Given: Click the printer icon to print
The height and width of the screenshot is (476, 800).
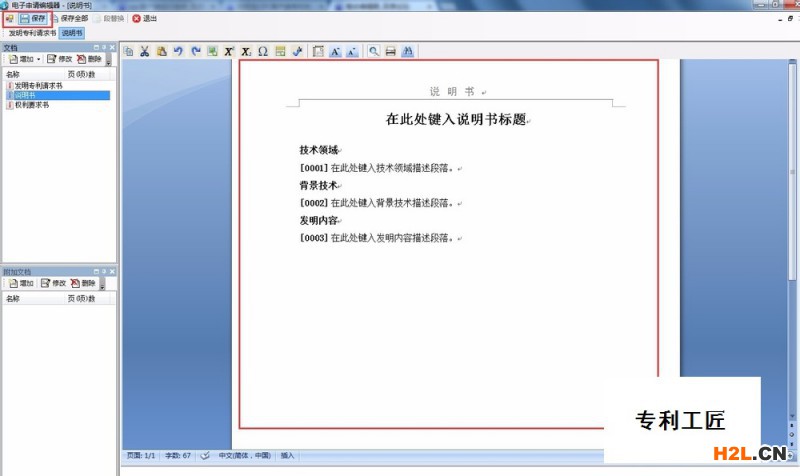Looking at the screenshot, I should 391,51.
